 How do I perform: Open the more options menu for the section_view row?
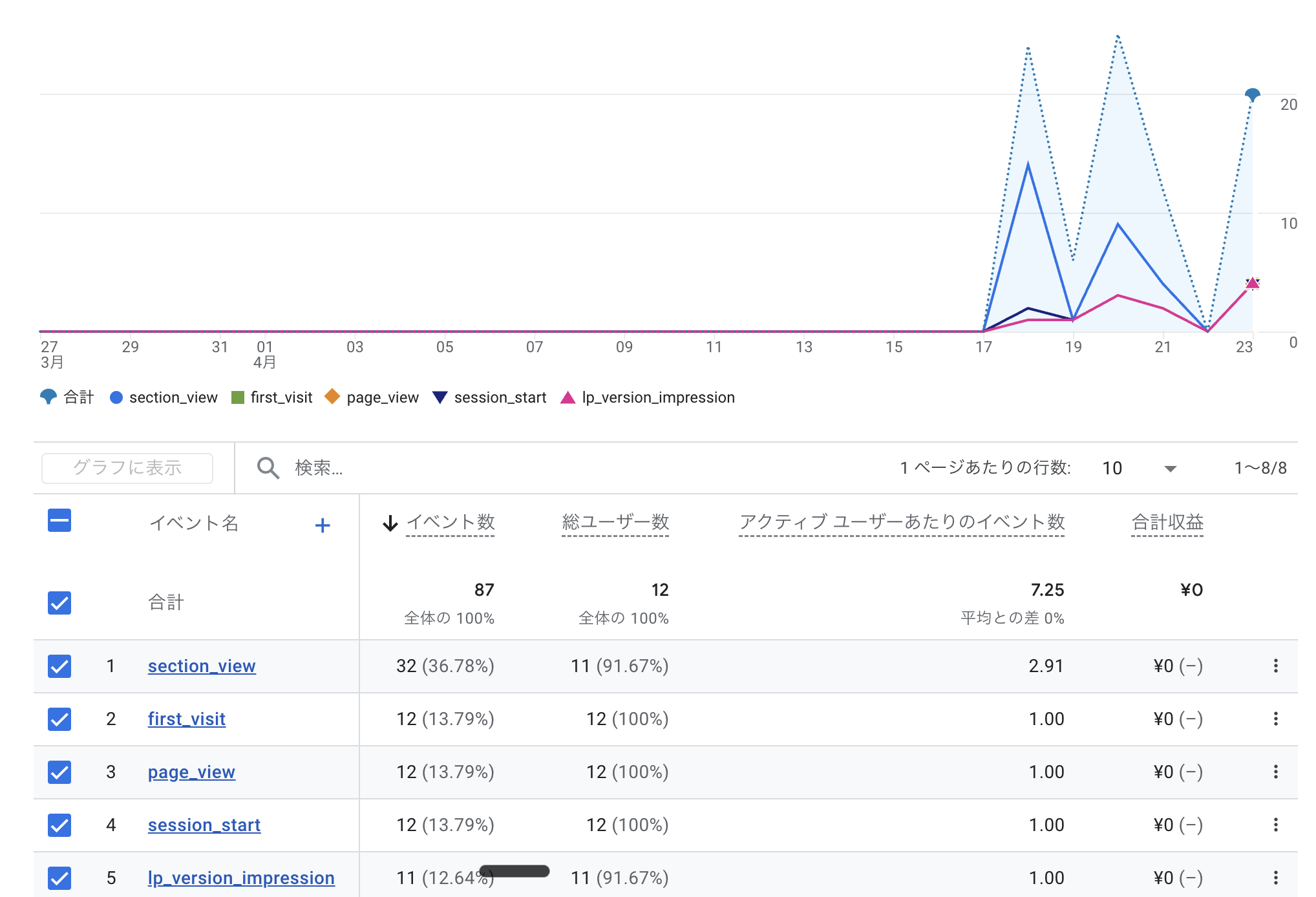coord(1275,666)
